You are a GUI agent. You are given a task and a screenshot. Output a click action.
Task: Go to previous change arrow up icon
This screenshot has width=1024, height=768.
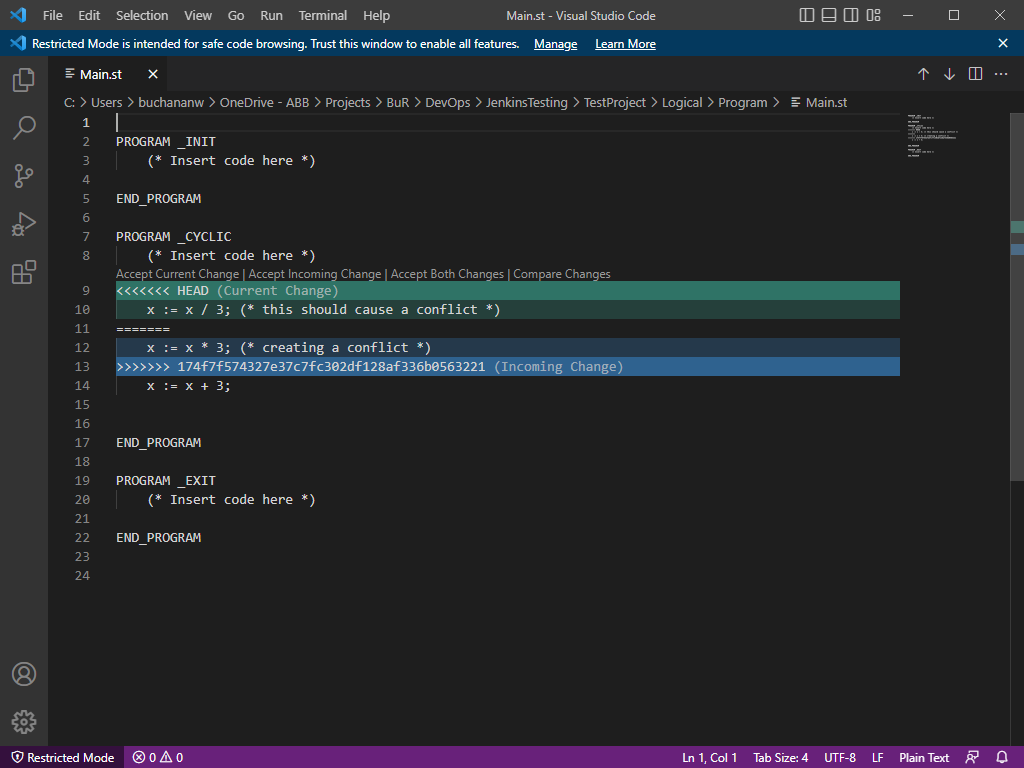[923, 74]
